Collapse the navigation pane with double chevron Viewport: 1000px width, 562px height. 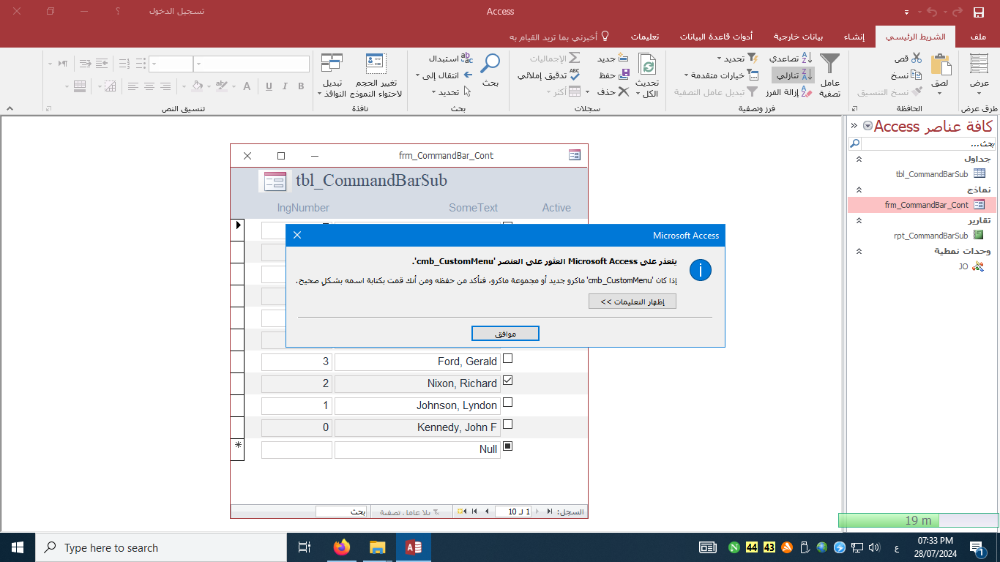854,126
